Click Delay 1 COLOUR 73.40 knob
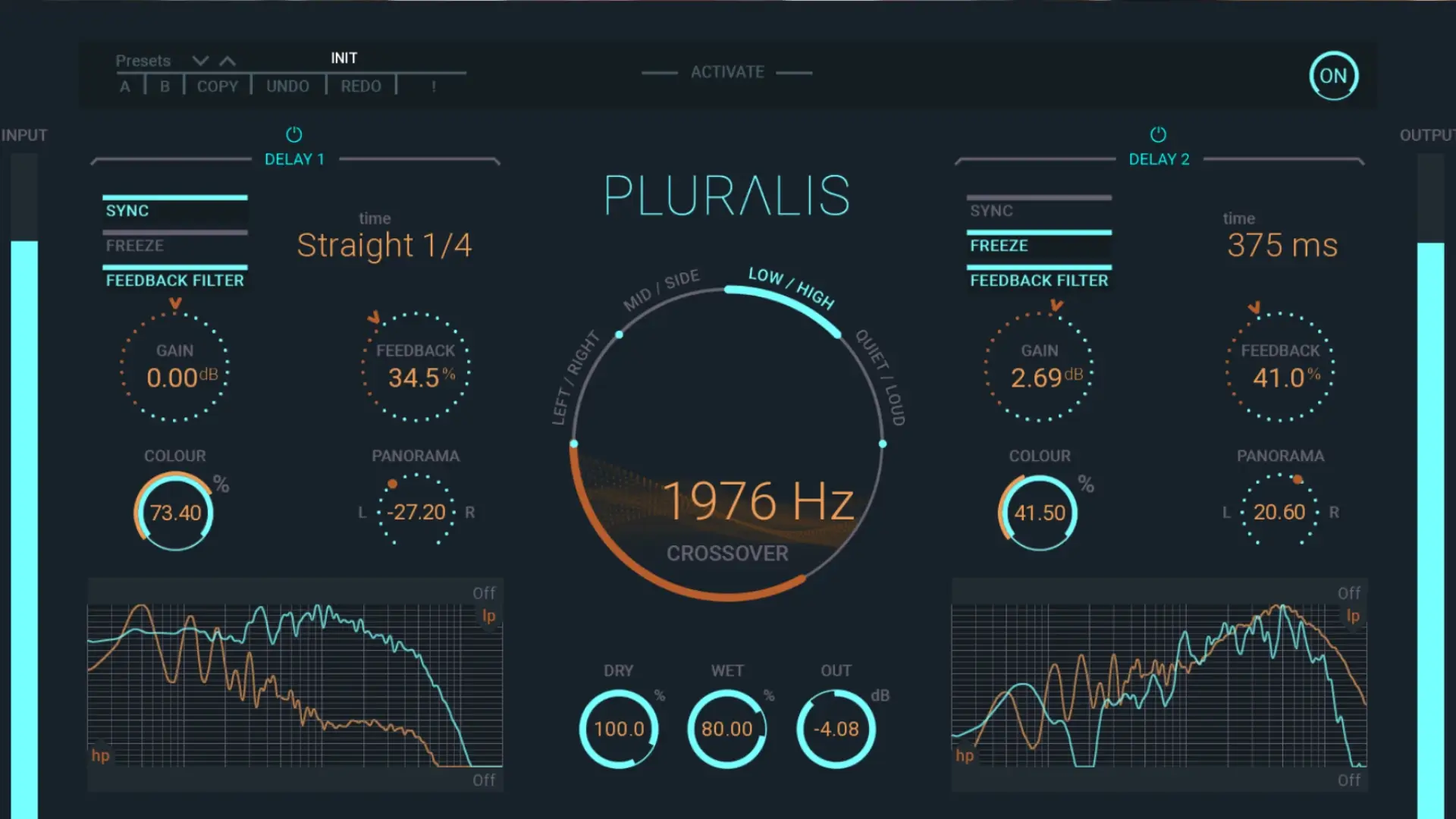The image size is (1456, 819). 174,512
